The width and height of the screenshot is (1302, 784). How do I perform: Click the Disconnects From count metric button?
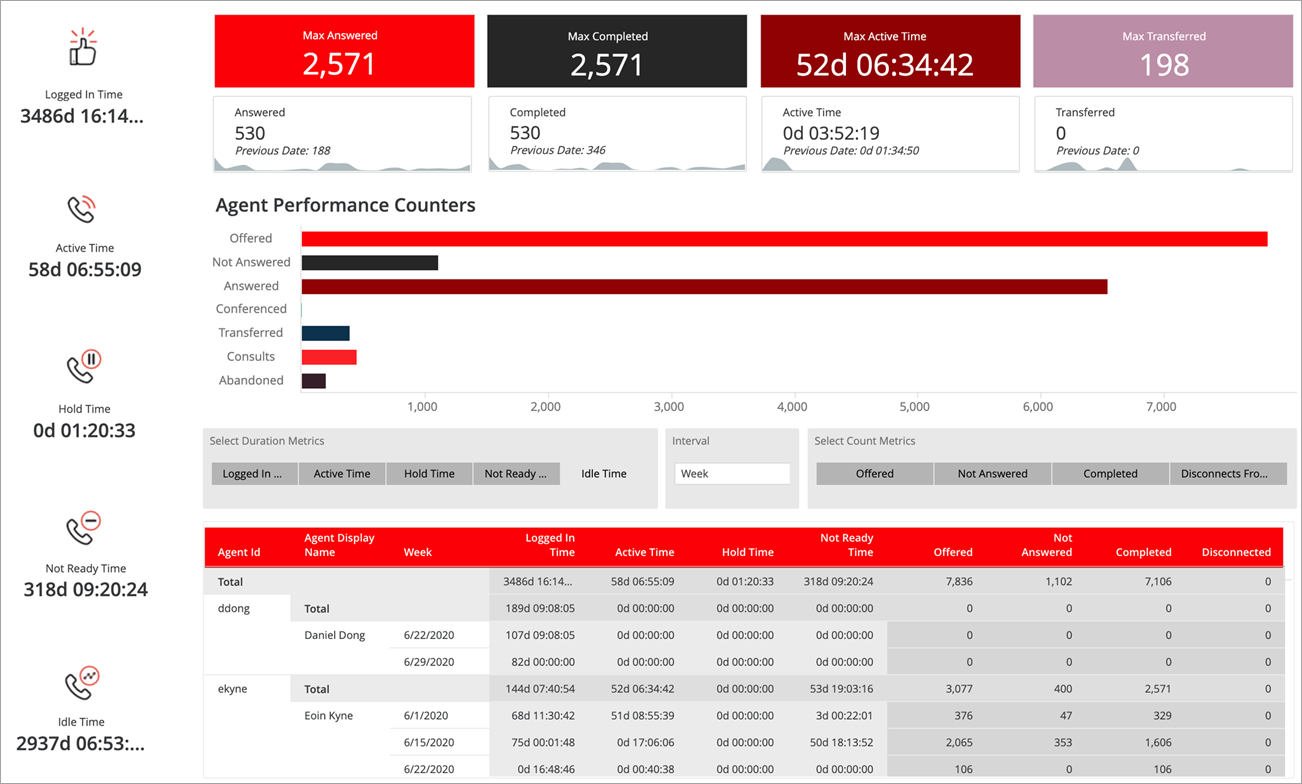click(1228, 474)
